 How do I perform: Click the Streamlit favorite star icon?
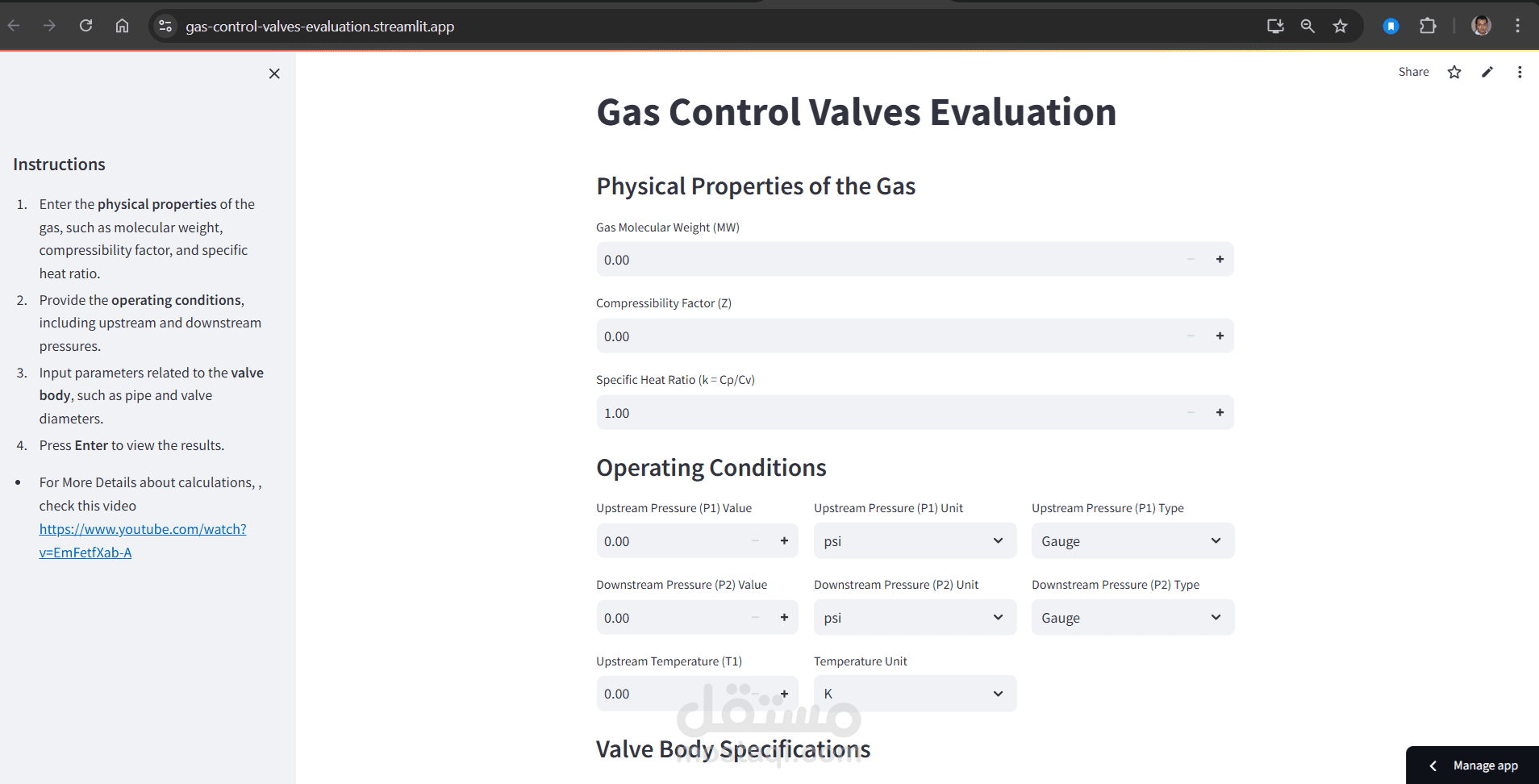tap(1453, 72)
